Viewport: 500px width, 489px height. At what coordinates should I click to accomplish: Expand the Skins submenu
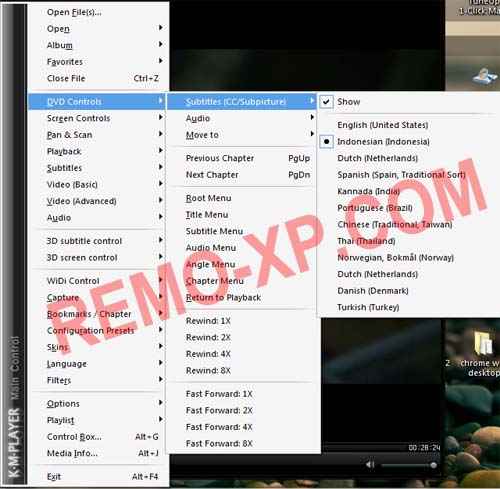(x=97, y=347)
